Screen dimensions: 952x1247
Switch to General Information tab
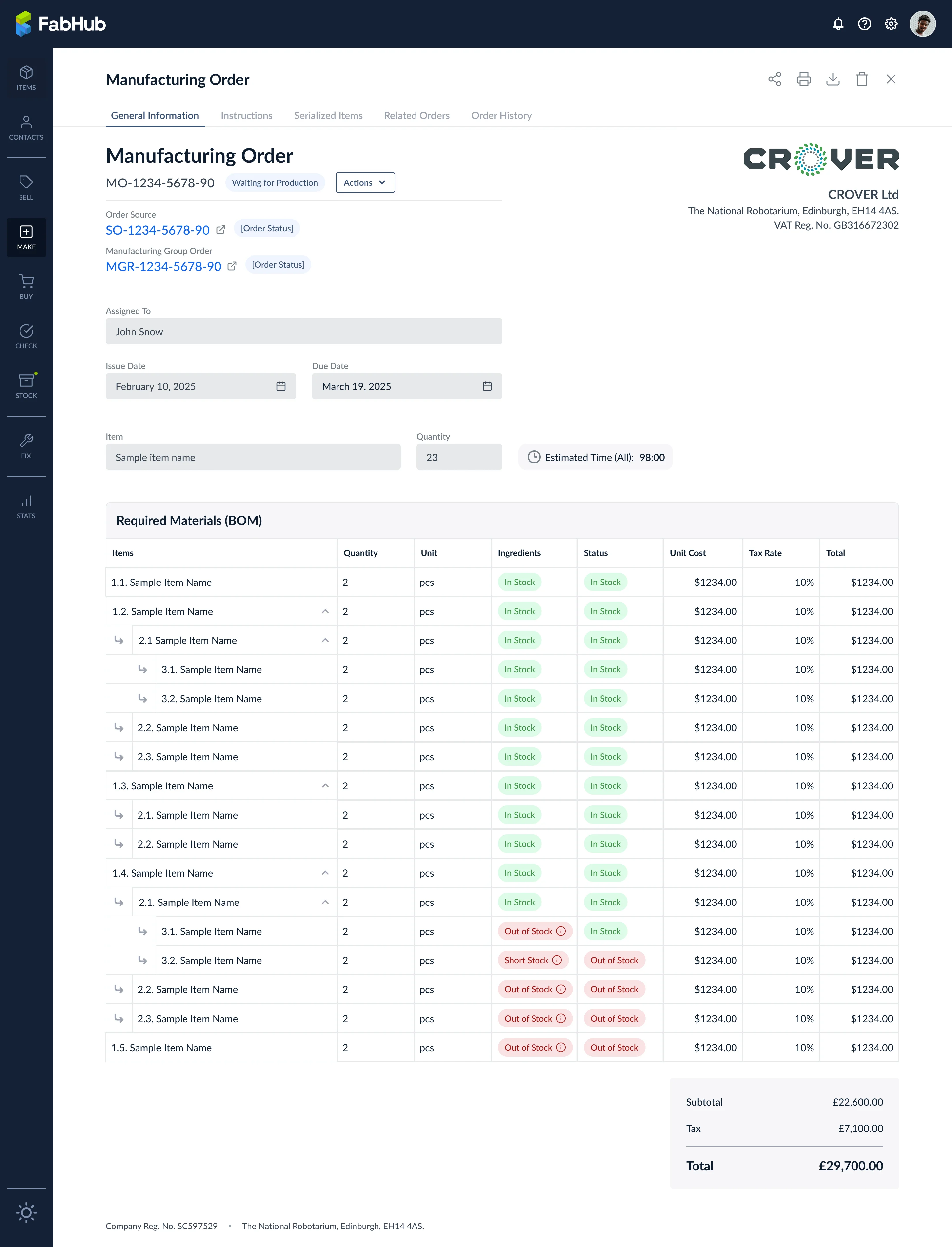(155, 116)
